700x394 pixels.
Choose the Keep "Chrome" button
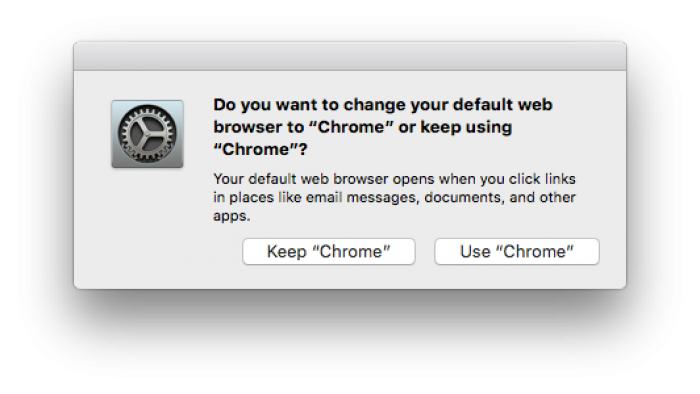[x=329, y=251]
